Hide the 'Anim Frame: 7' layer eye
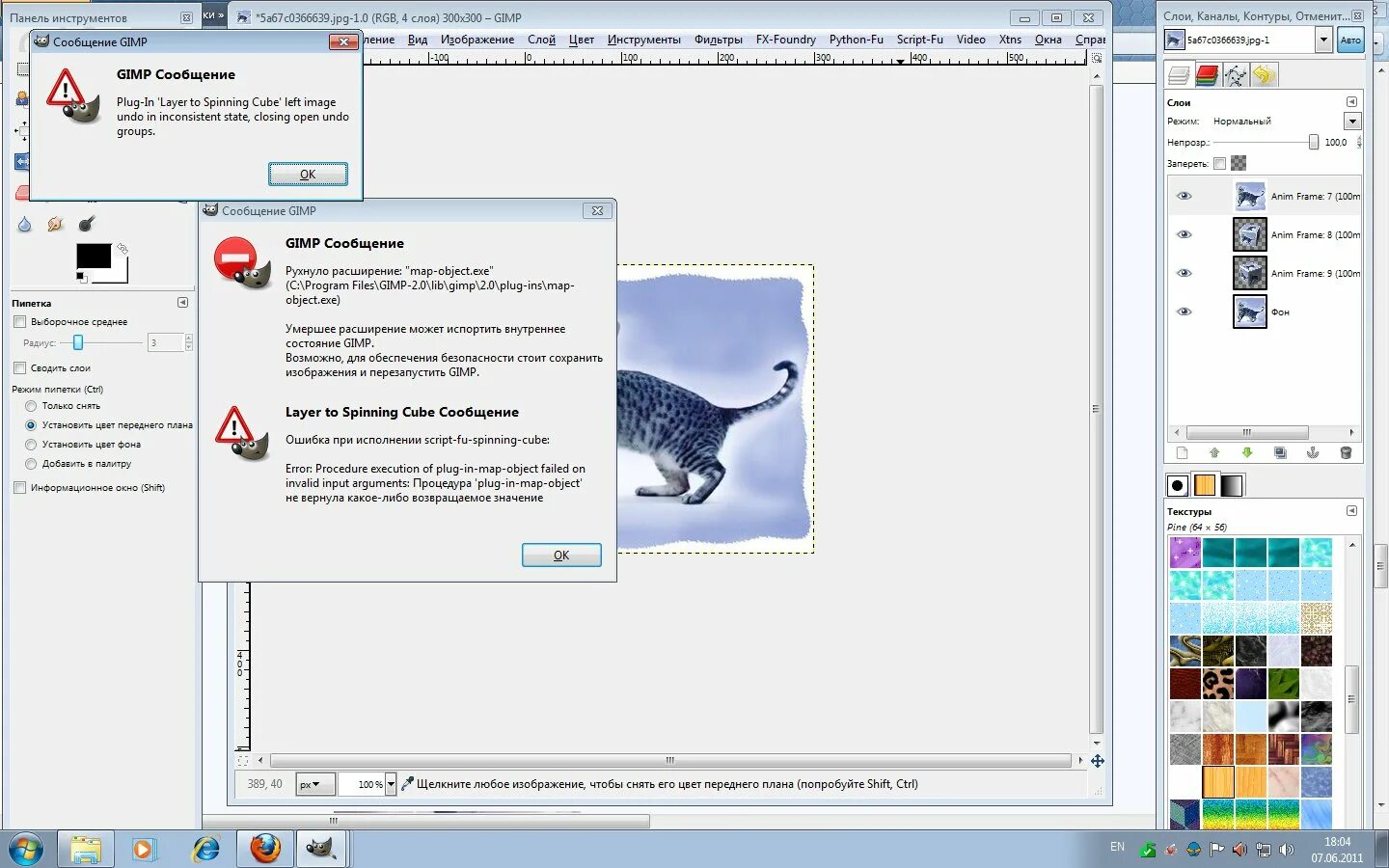The height and width of the screenshot is (868, 1389). click(x=1185, y=196)
